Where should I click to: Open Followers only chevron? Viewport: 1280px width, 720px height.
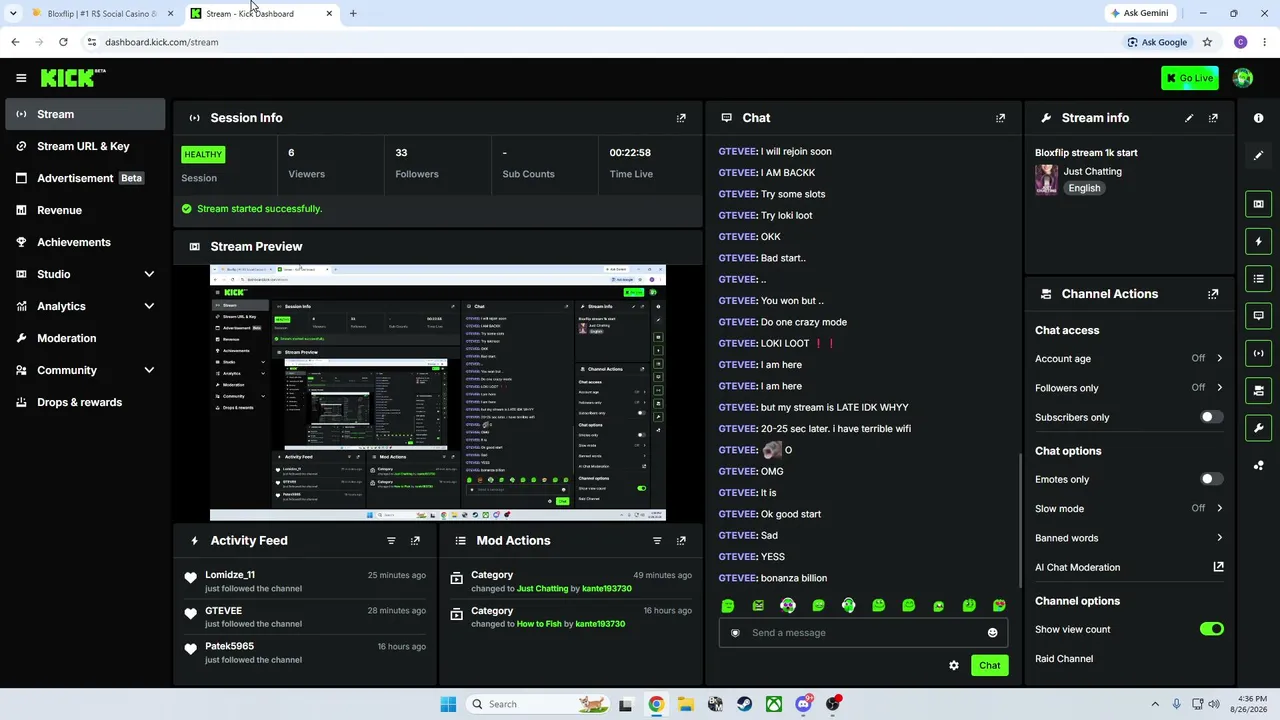coord(1219,388)
